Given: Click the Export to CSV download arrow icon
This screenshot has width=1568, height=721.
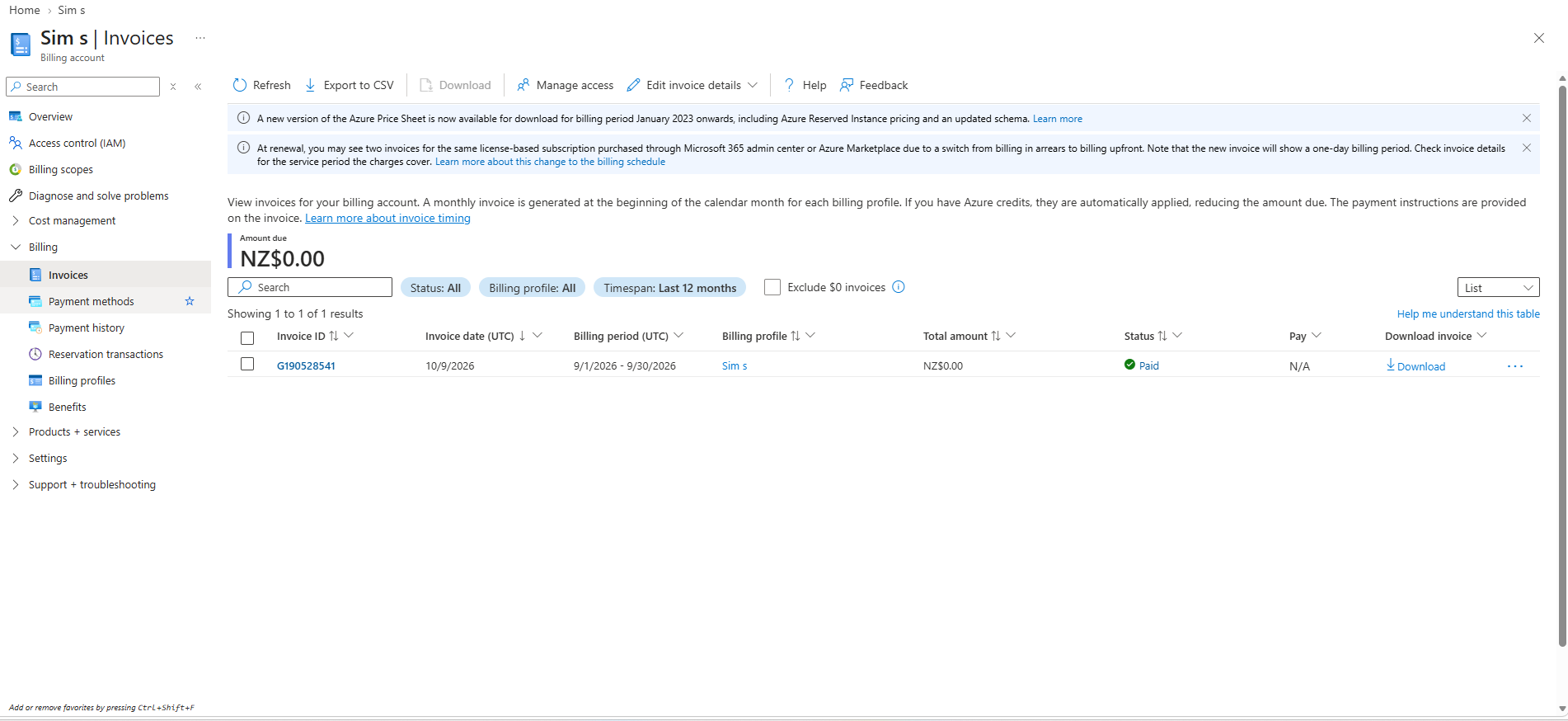Looking at the screenshot, I should pyautogui.click(x=311, y=85).
